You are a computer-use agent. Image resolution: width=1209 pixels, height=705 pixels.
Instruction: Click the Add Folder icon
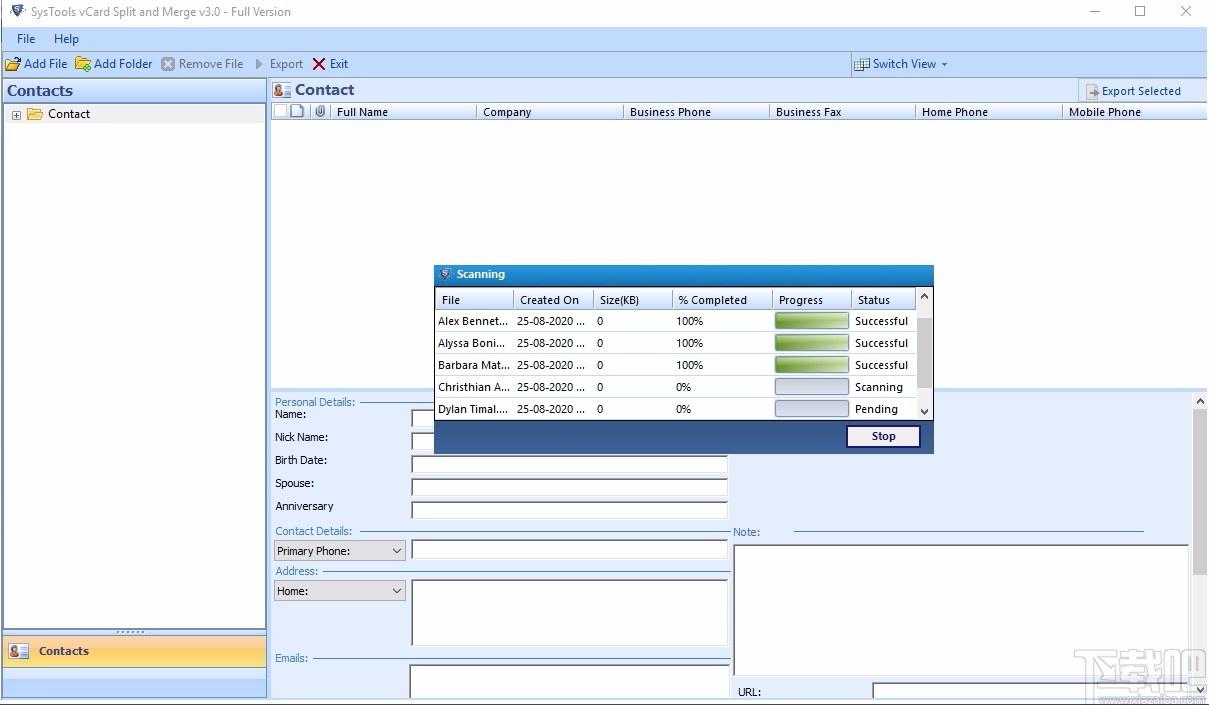click(x=83, y=64)
